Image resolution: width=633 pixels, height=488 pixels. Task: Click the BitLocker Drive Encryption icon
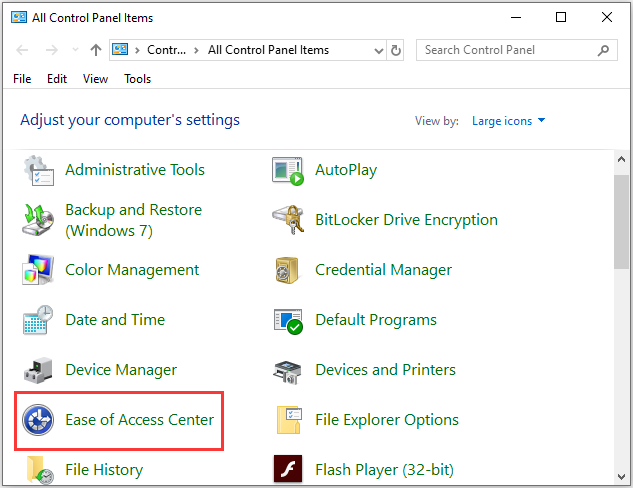tap(288, 220)
